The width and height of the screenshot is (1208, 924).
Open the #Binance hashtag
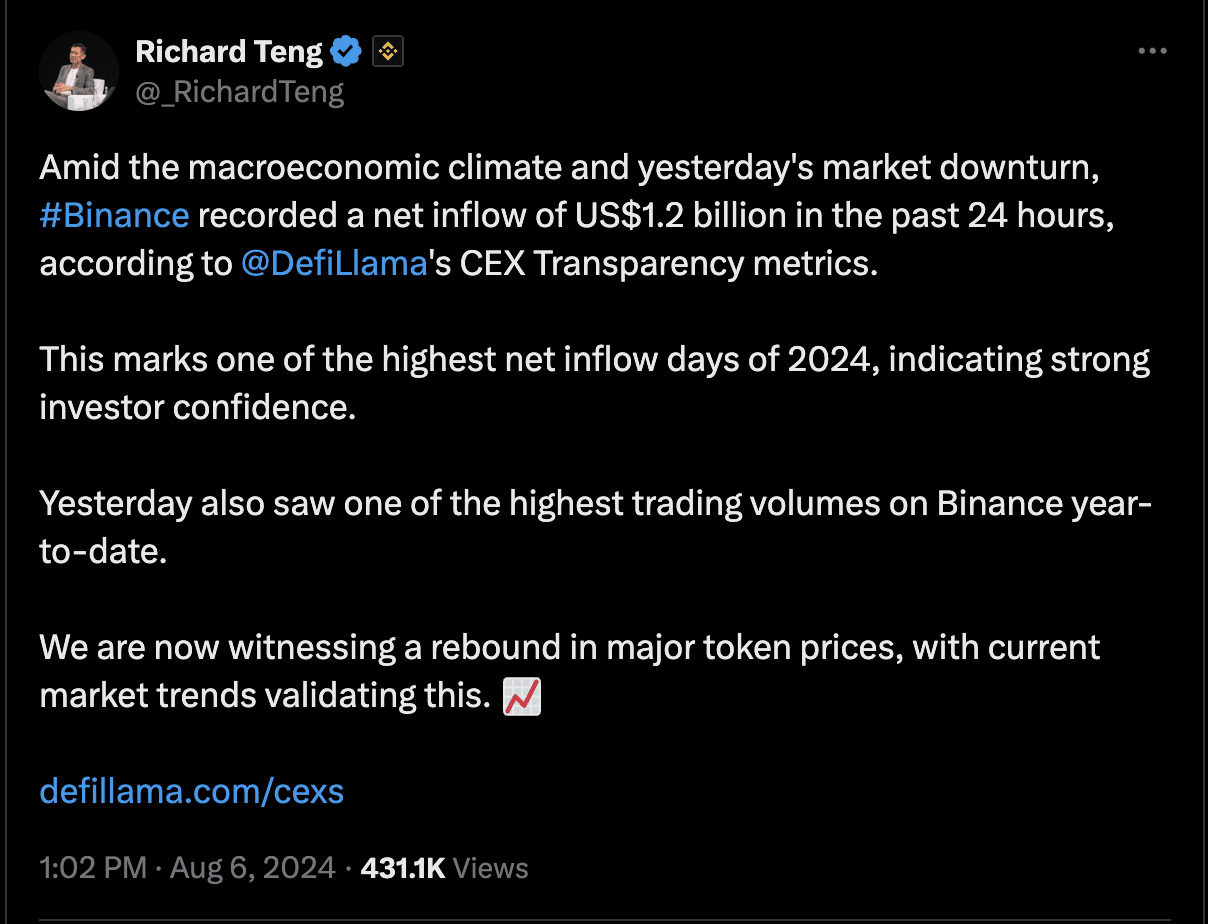pyautogui.click(x=114, y=215)
